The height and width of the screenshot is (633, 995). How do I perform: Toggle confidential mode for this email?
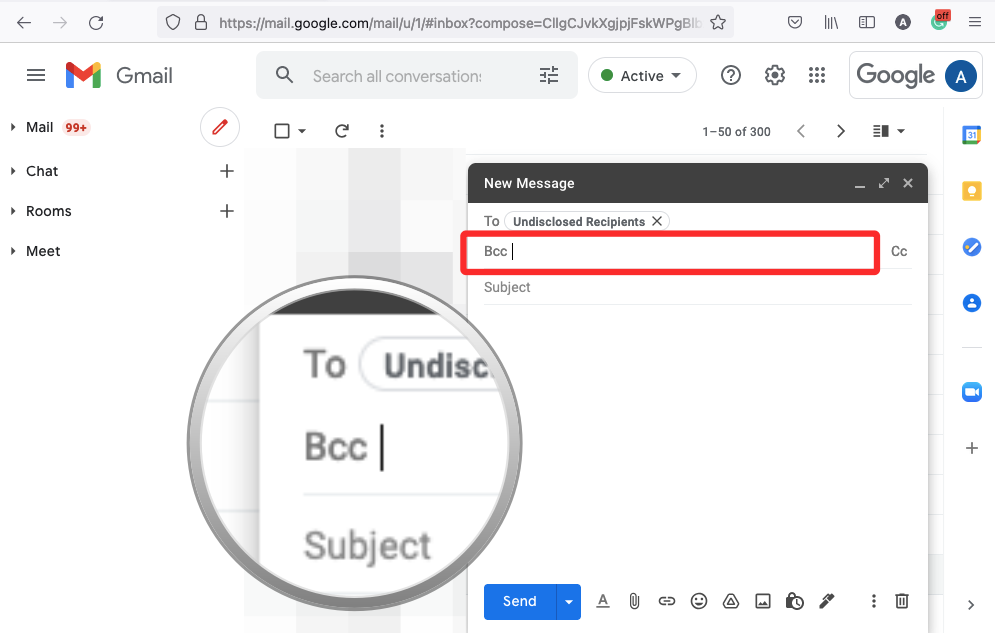(x=795, y=601)
